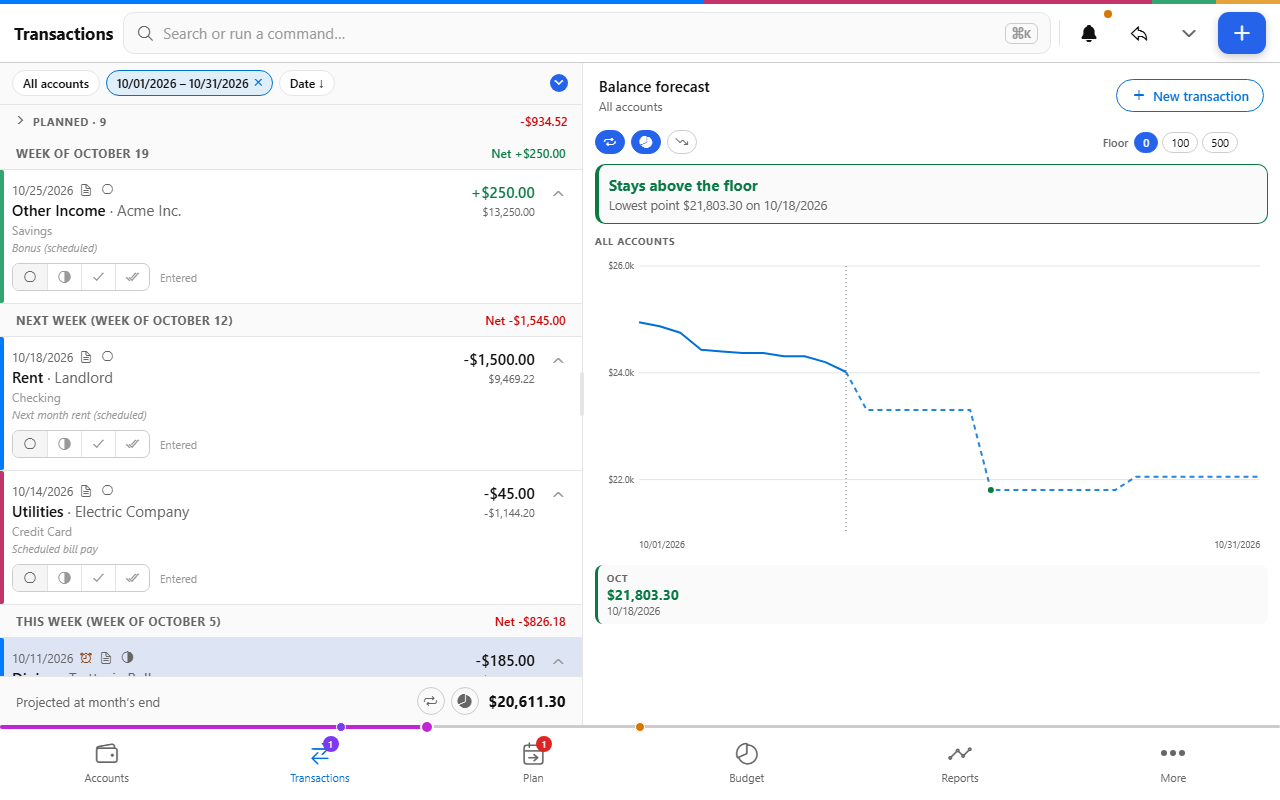This screenshot has width=1280, height=800.
Task: Open the All accounts filter chip
Action: click(56, 84)
